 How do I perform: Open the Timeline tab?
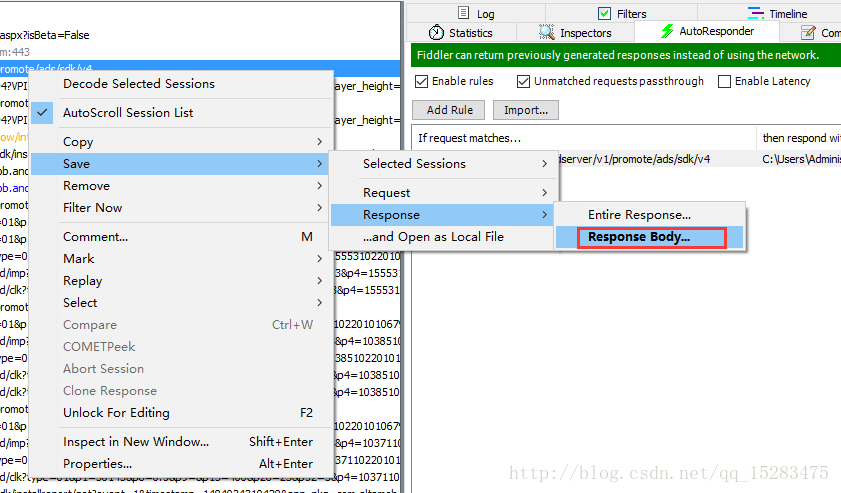click(x=778, y=13)
